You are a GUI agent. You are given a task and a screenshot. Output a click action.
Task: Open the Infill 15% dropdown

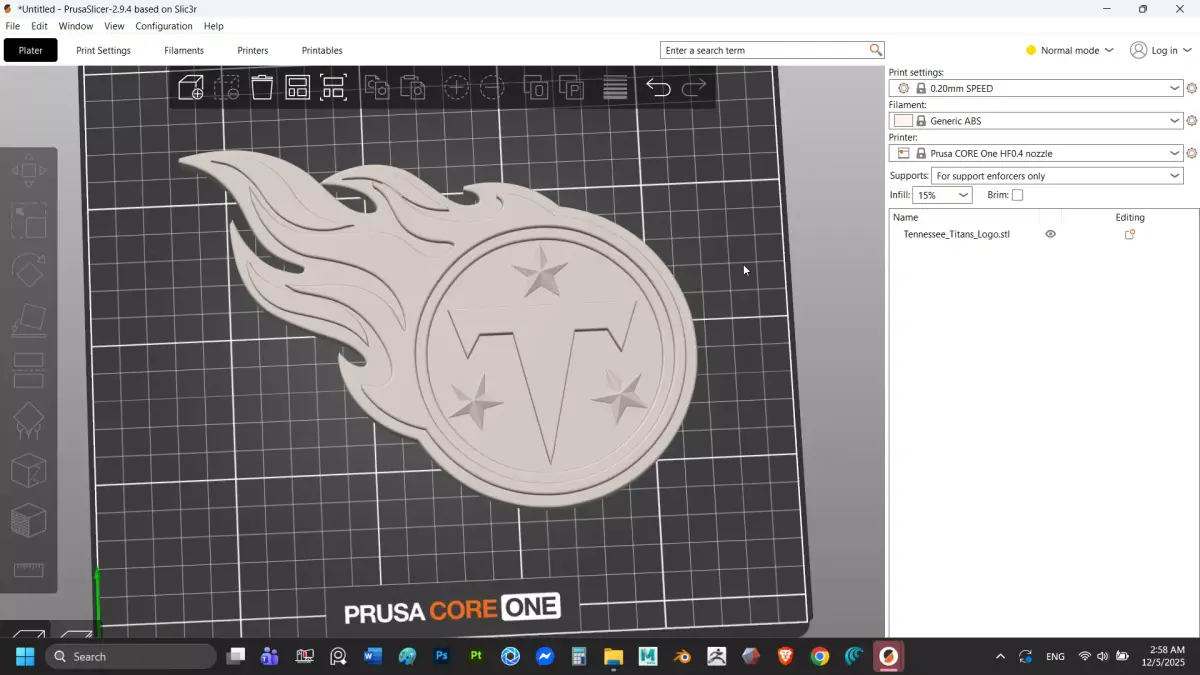point(942,195)
